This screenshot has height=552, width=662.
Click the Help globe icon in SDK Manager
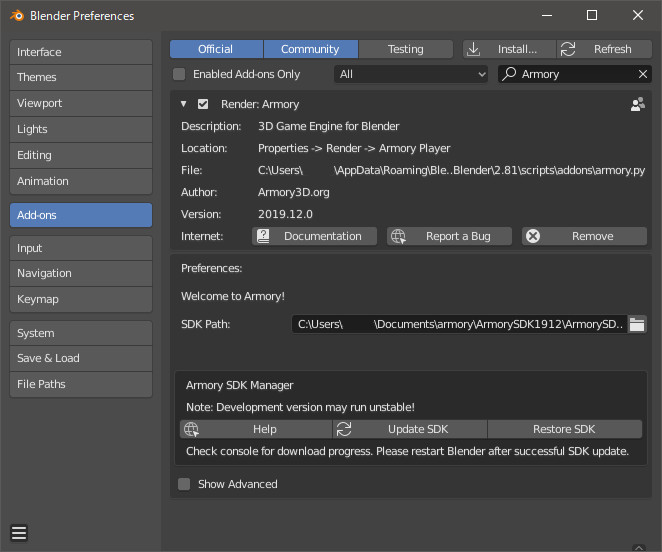191,429
